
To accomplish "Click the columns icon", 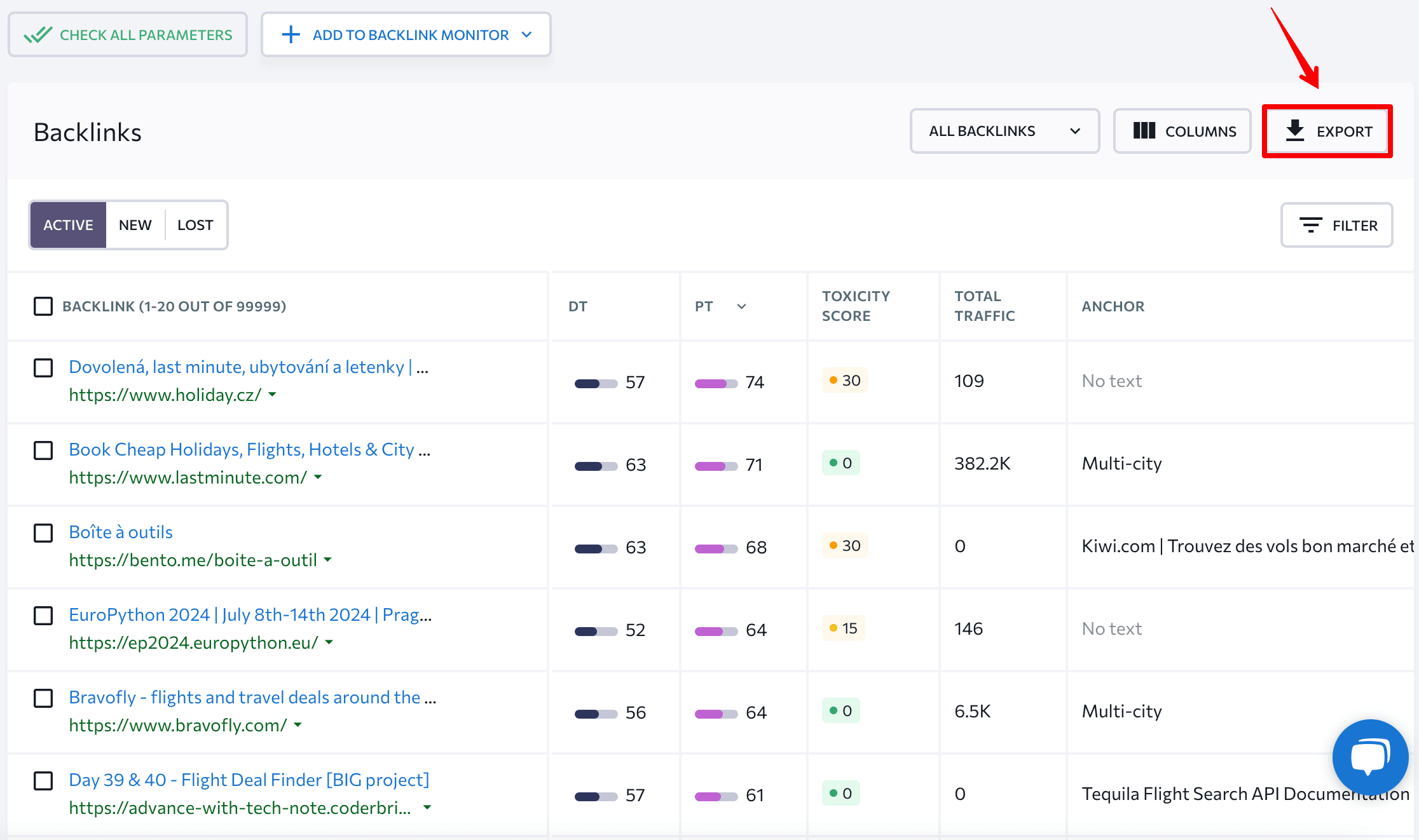I will click(x=1144, y=131).
